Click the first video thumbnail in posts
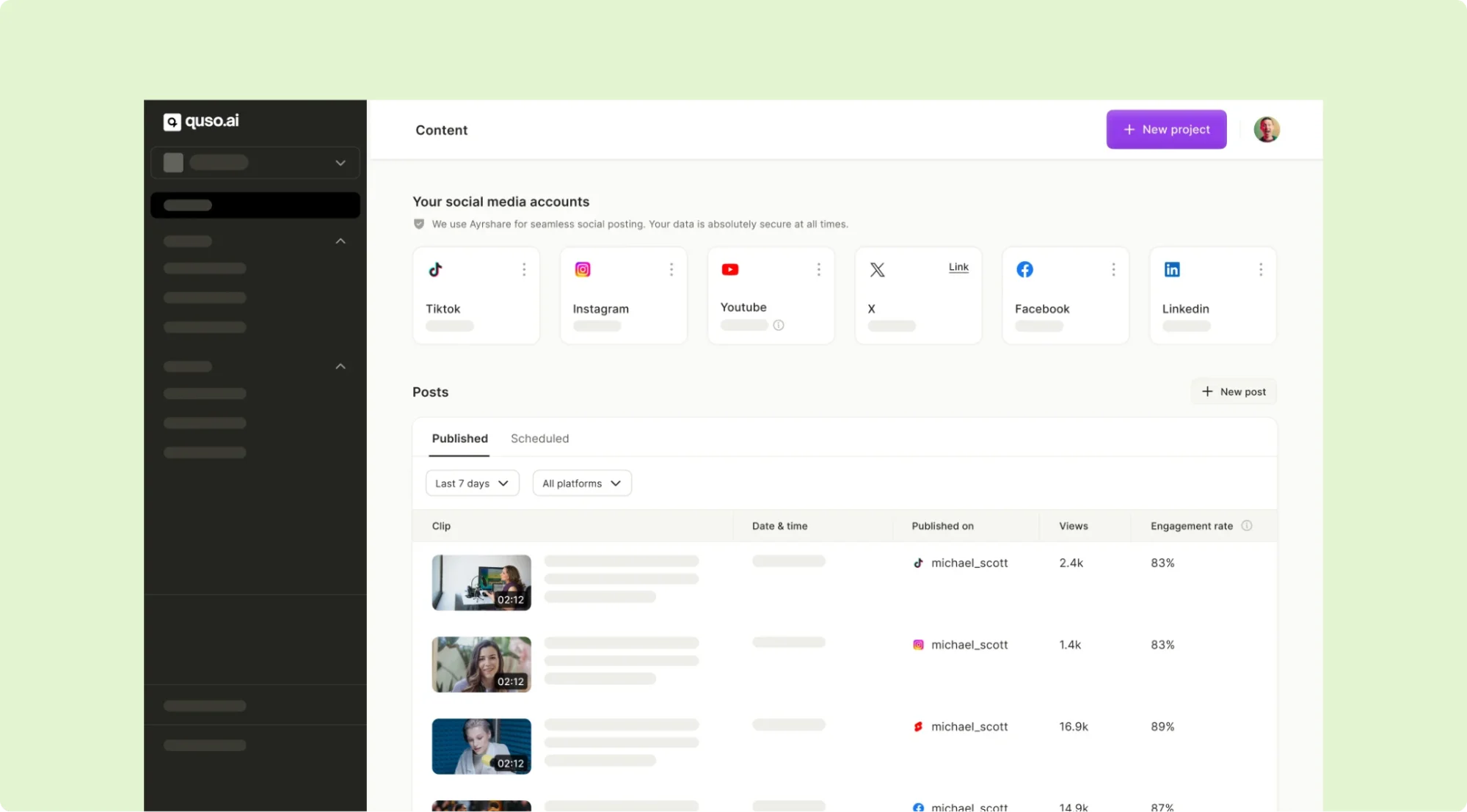 point(480,582)
